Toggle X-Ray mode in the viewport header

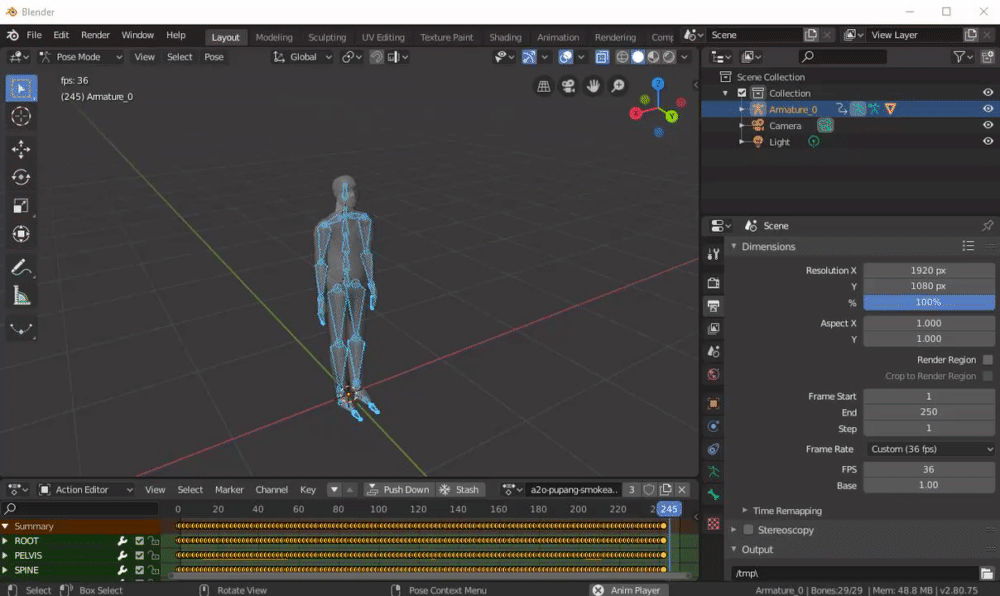pyautogui.click(x=601, y=57)
